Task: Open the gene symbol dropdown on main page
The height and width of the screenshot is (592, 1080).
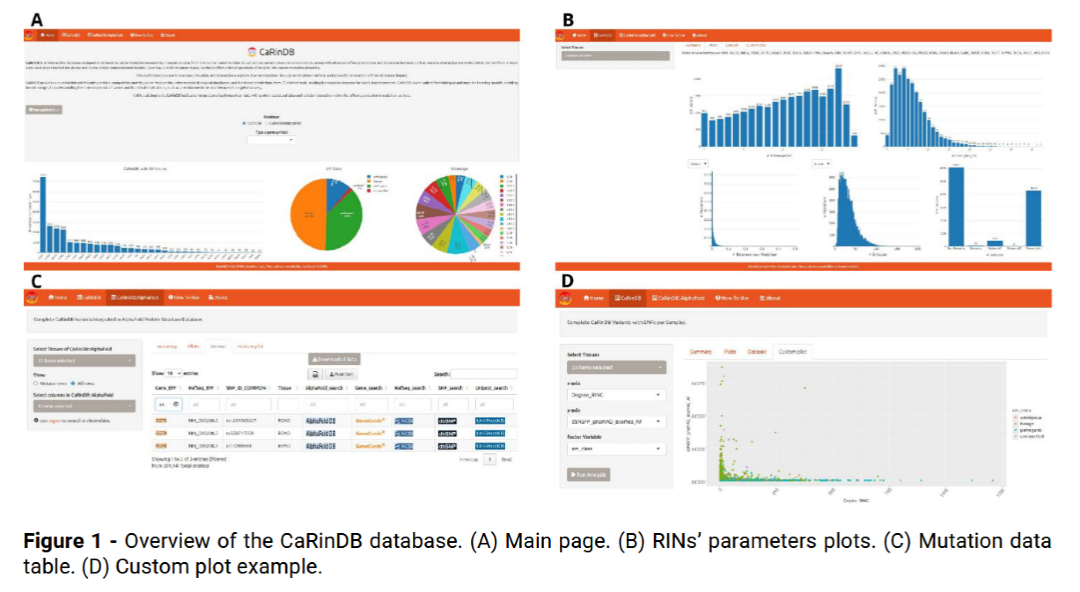Action: [271, 140]
